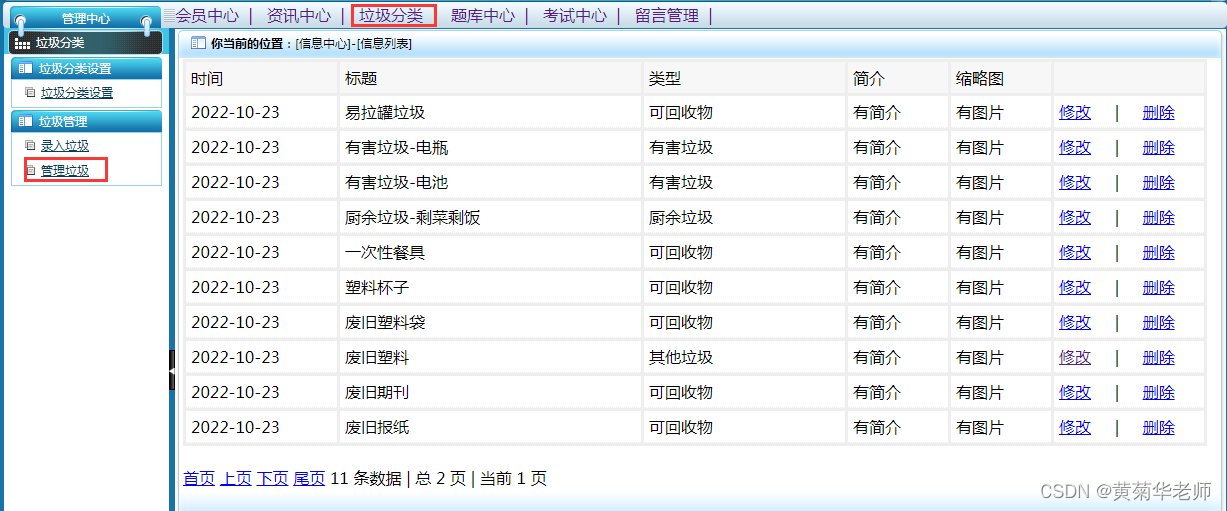Click 删除 for 易拉罐垃圾 row
Screen dimensions: 1227x511
(1159, 113)
